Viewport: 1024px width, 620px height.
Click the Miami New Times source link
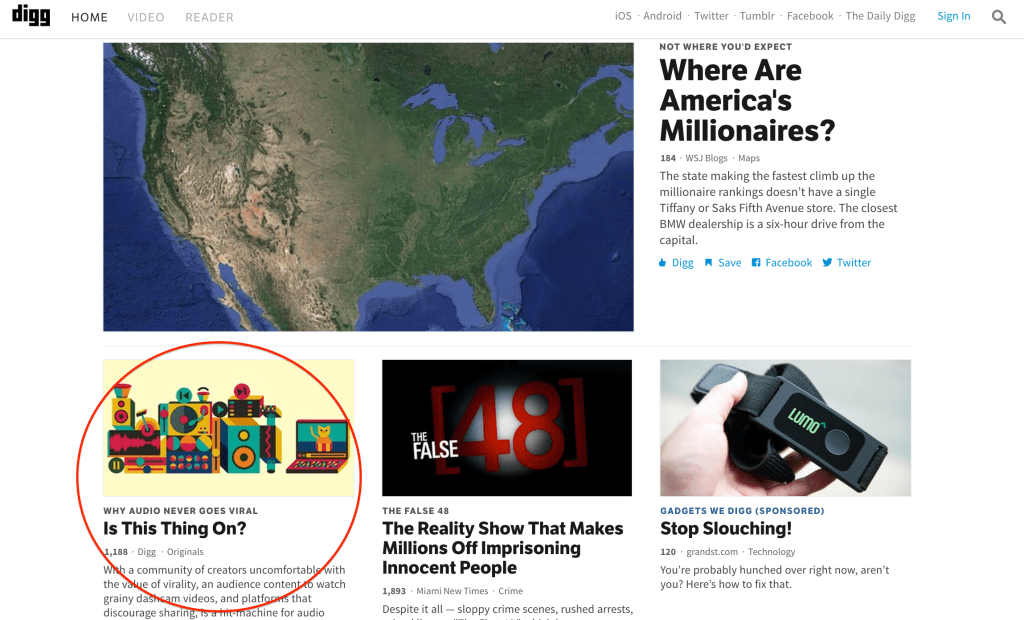[x=453, y=591]
